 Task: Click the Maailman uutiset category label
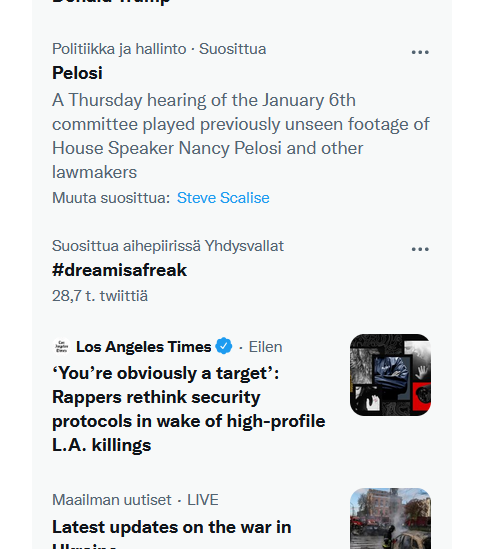coord(112,500)
